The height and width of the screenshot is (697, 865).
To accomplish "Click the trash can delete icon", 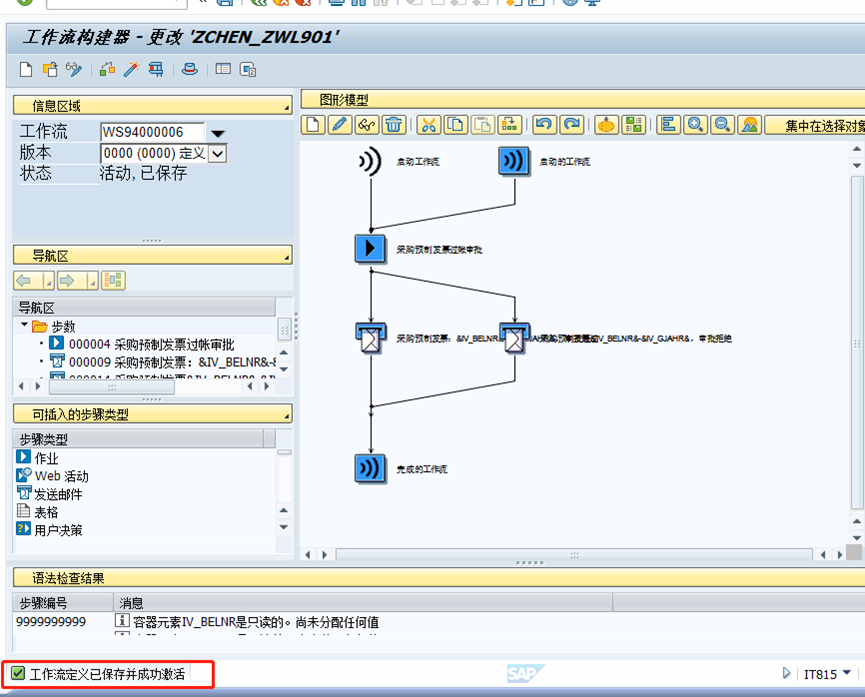I will pyautogui.click(x=394, y=125).
